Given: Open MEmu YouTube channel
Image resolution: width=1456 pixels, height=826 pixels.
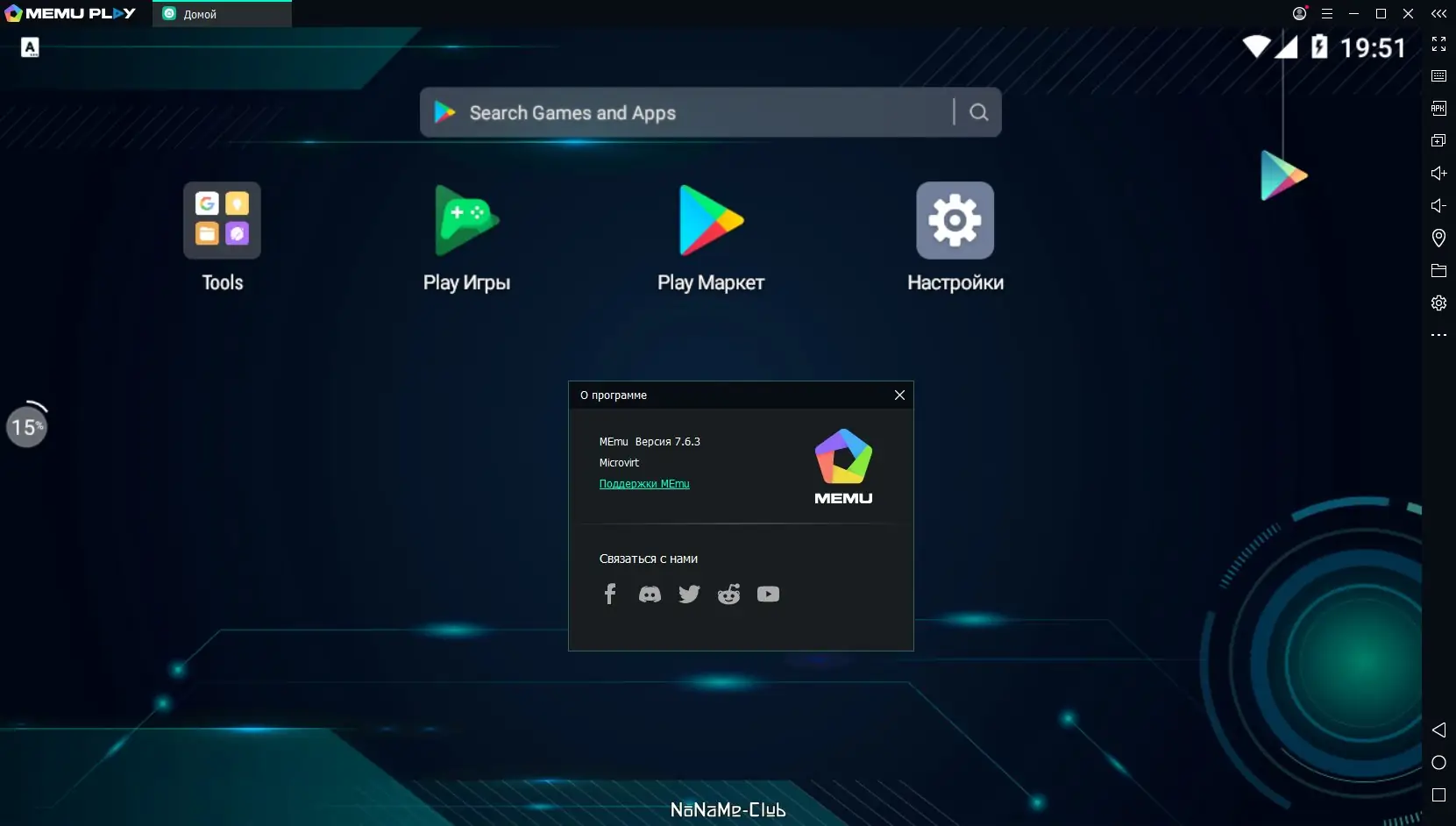Looking at the screenshot, I should click(x=768, y=595).
